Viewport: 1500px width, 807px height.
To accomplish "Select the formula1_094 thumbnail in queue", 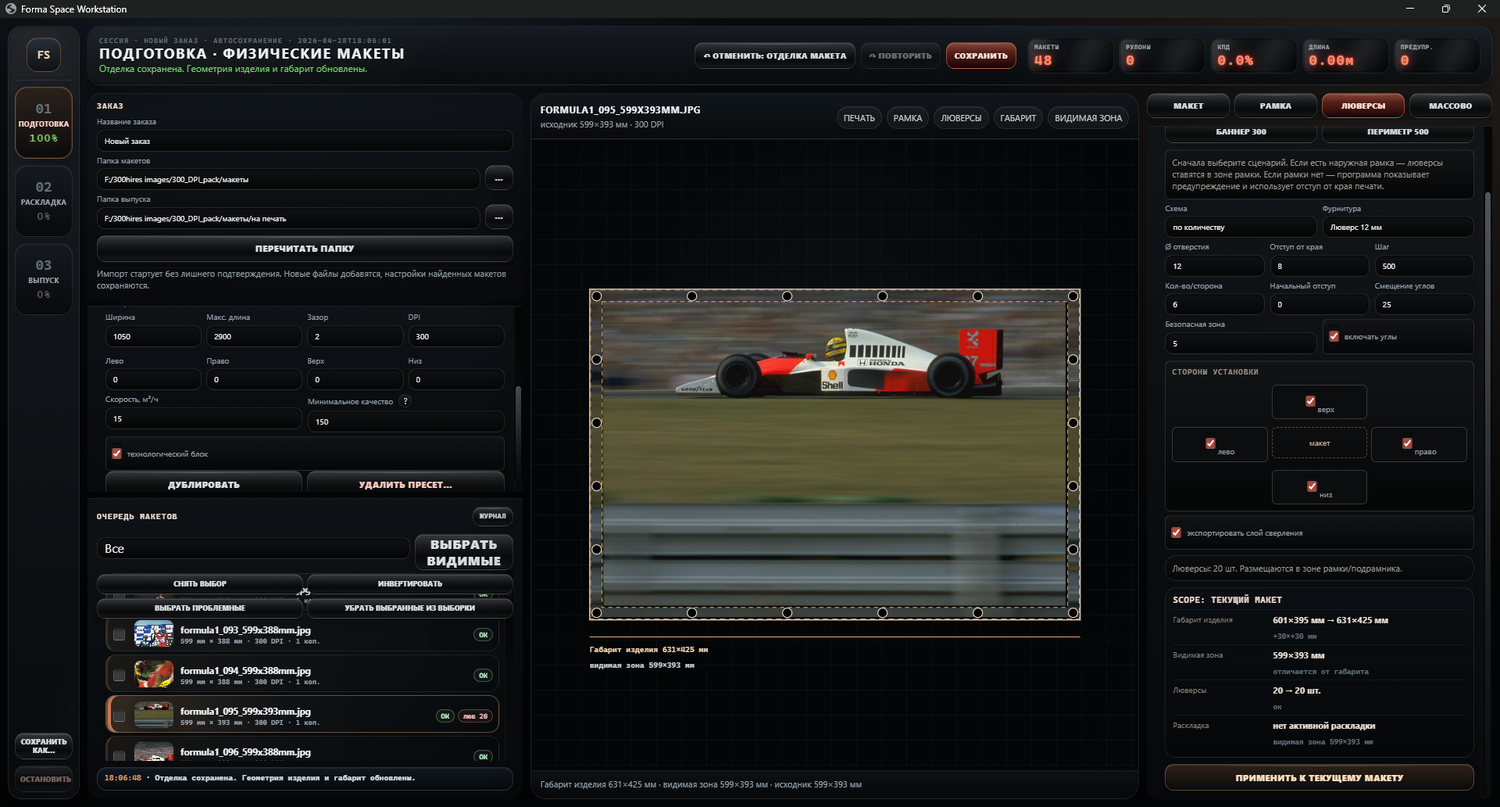I will (154, 674).
